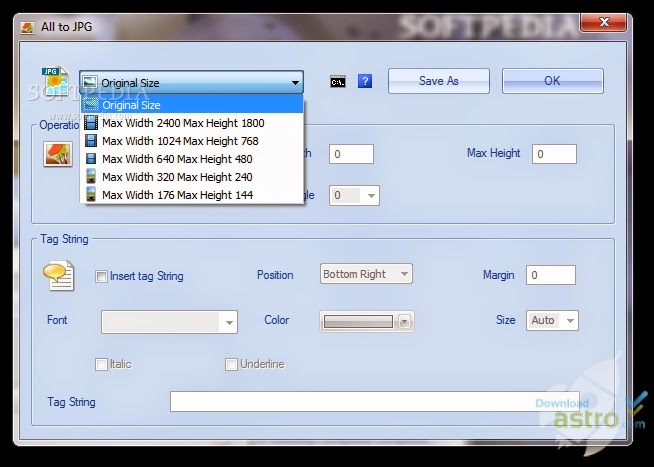The image size is (654, 467).
Task: Select Max Width 2400 Max Height 1800
Action: [x=192, y=123]
